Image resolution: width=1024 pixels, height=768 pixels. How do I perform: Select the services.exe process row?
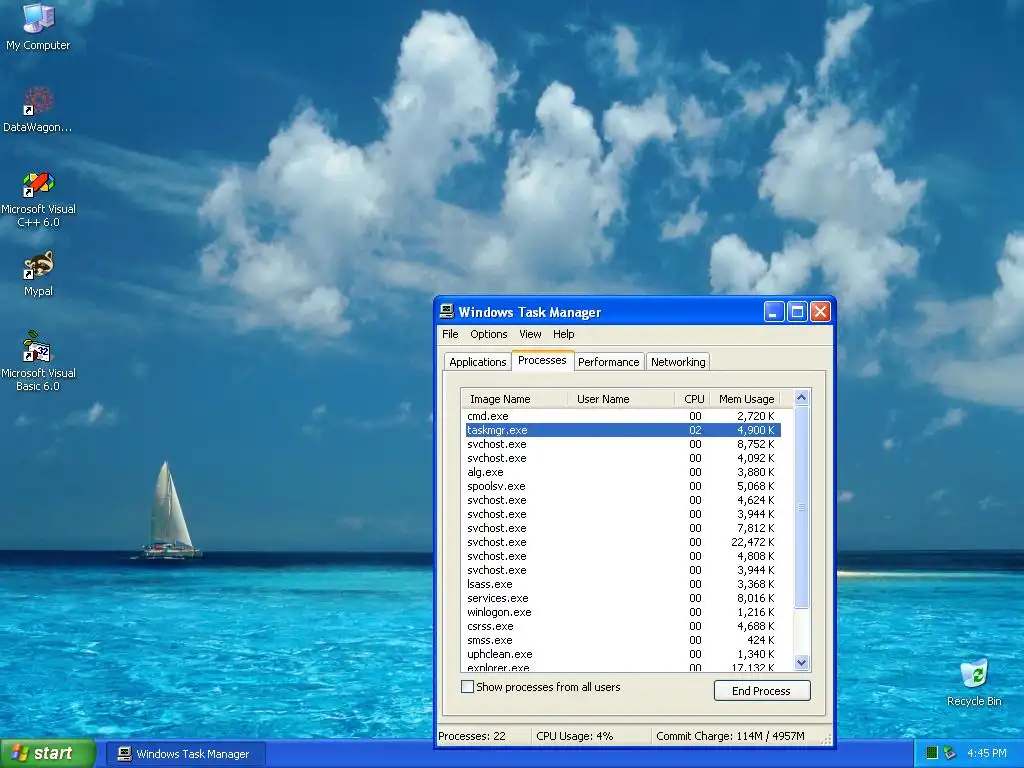[x=623, y=598]
